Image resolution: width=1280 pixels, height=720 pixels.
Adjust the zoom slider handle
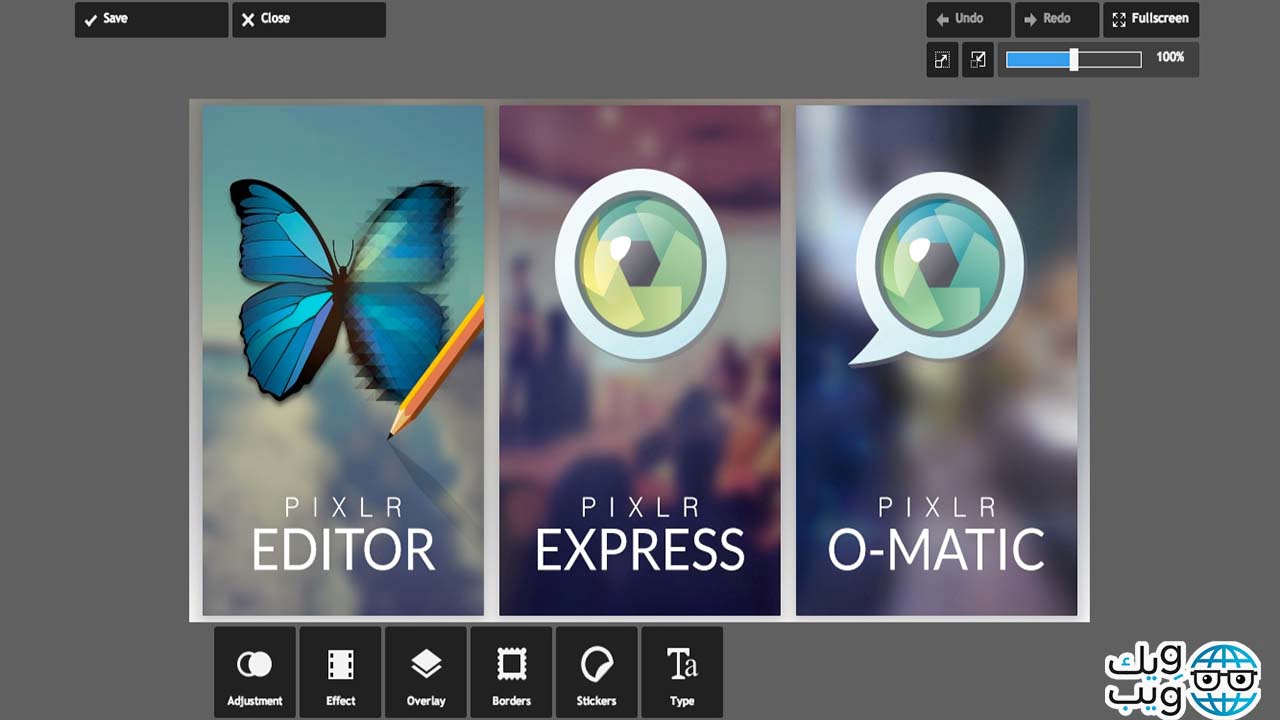click(x=1074, y=60)
